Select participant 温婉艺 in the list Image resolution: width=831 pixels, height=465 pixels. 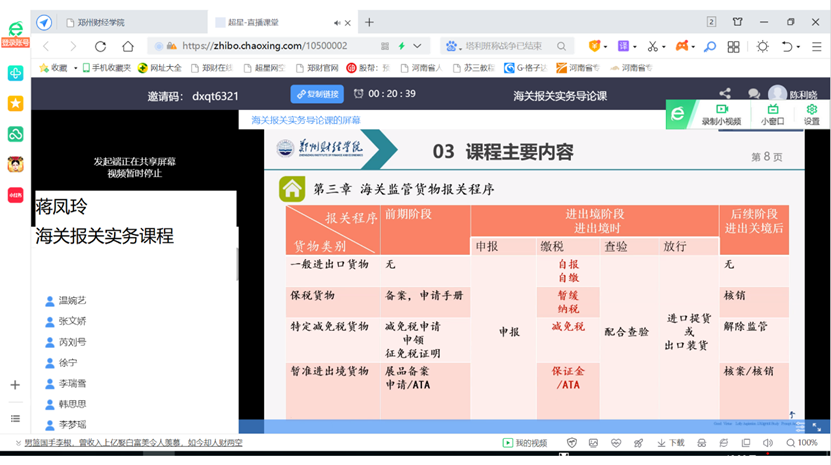coord(72,300)
